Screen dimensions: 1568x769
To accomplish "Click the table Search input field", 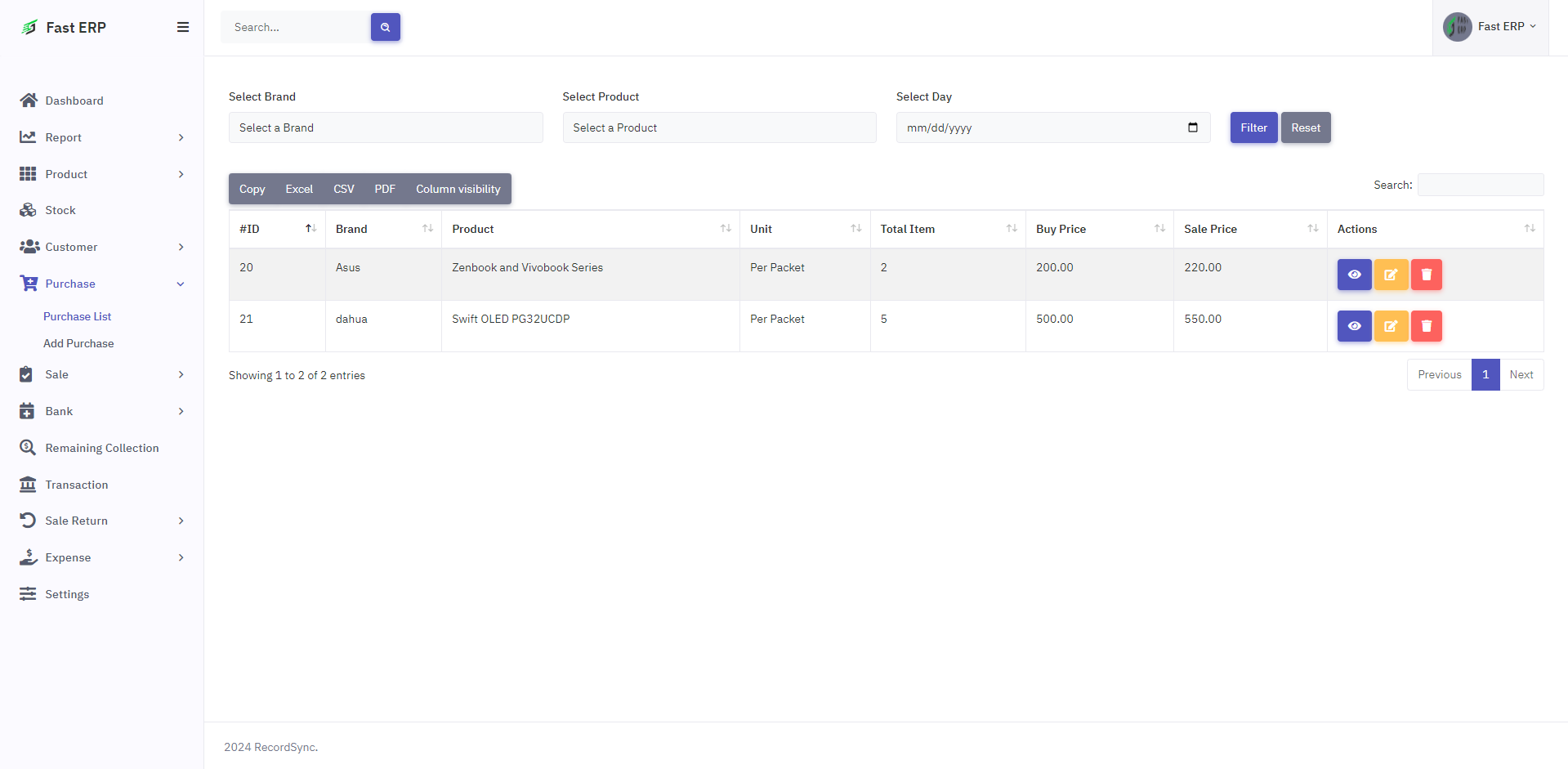I will coord(1480,185).
